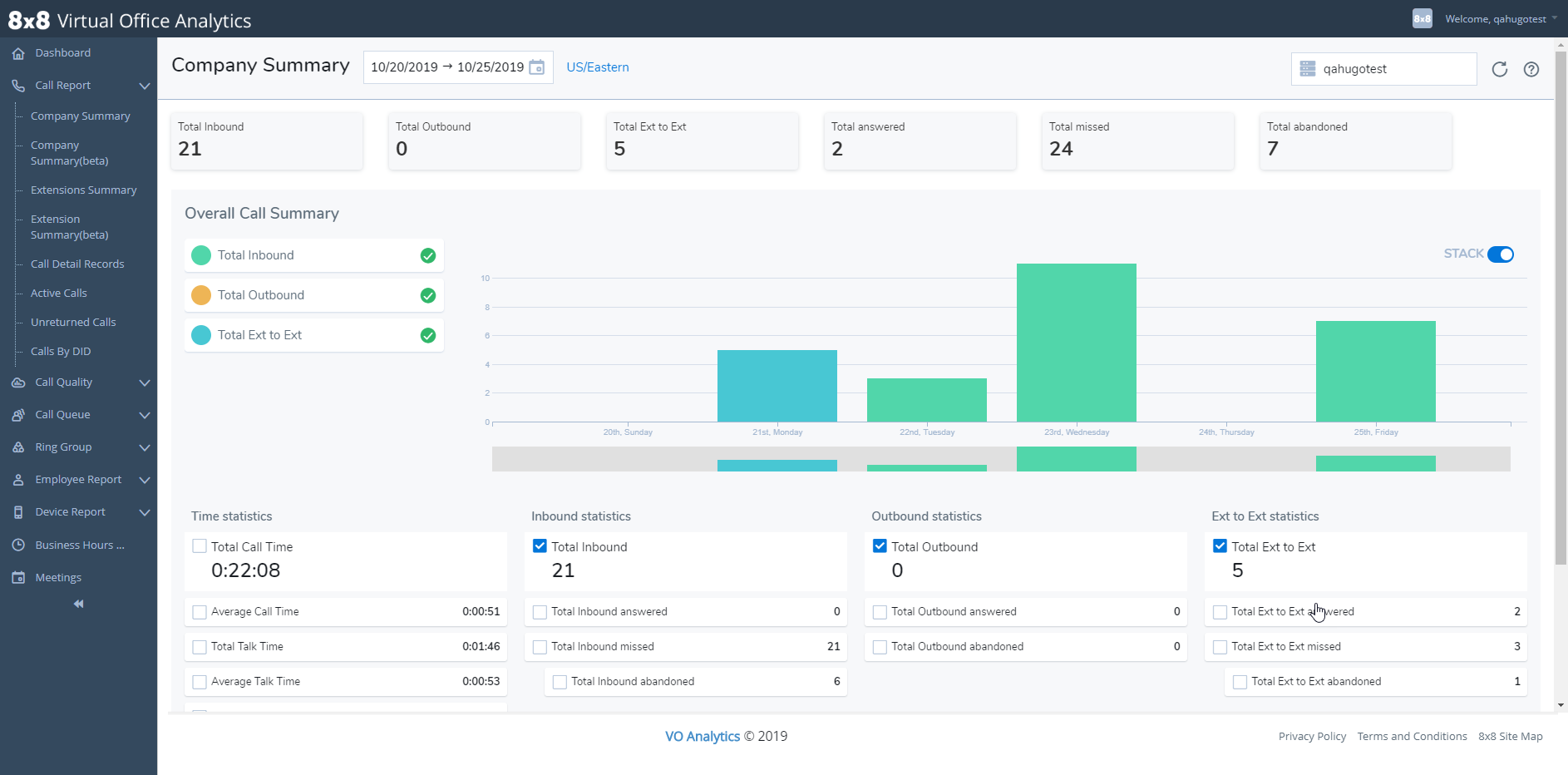Toggle the STACK switch on the chart

(x=1501, y=254)
